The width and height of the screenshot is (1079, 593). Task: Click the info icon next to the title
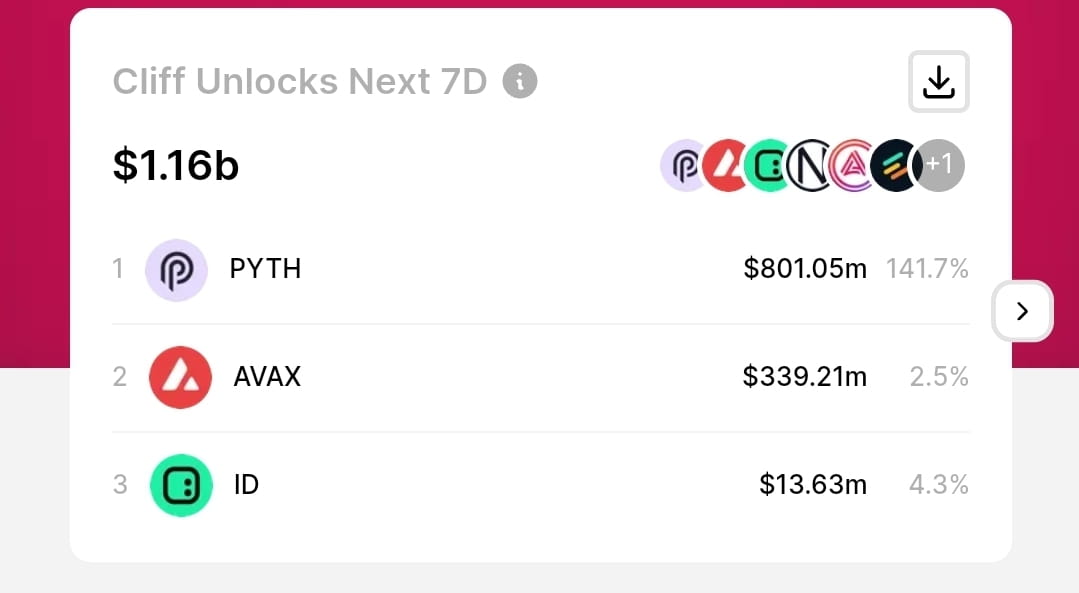[519, 83]
